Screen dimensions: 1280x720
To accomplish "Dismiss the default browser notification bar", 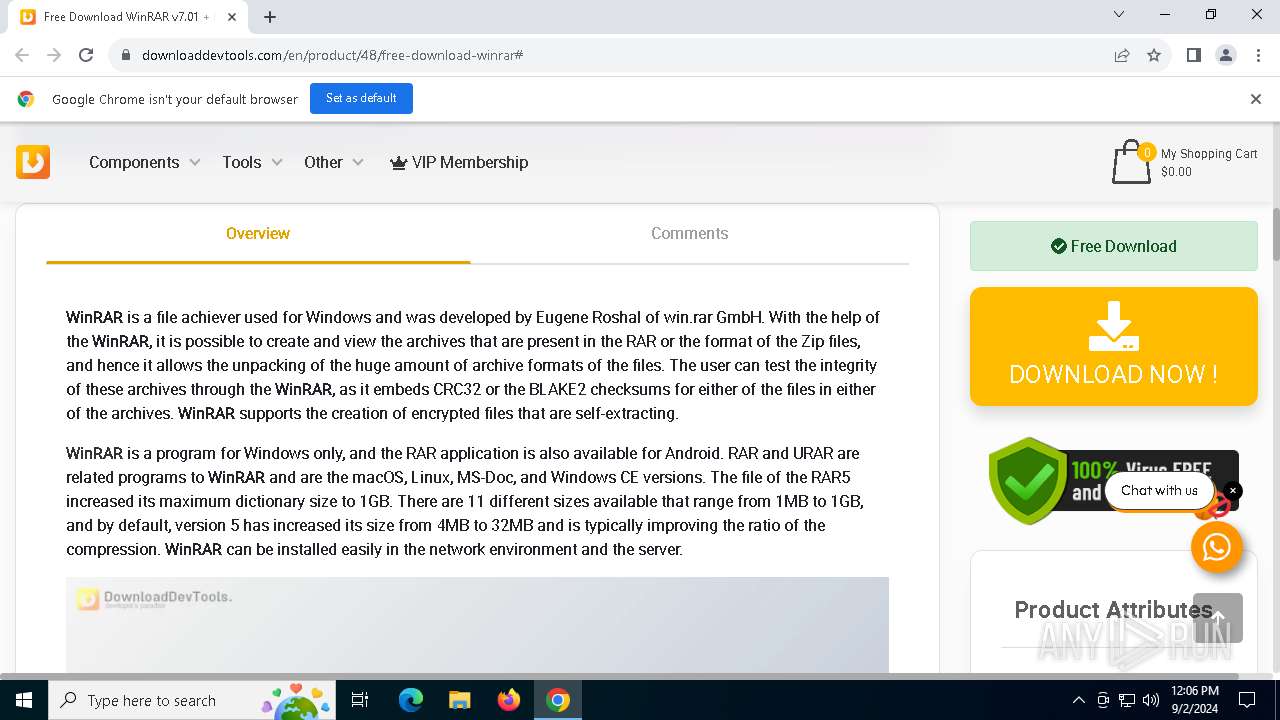I will pos(1256,99).
